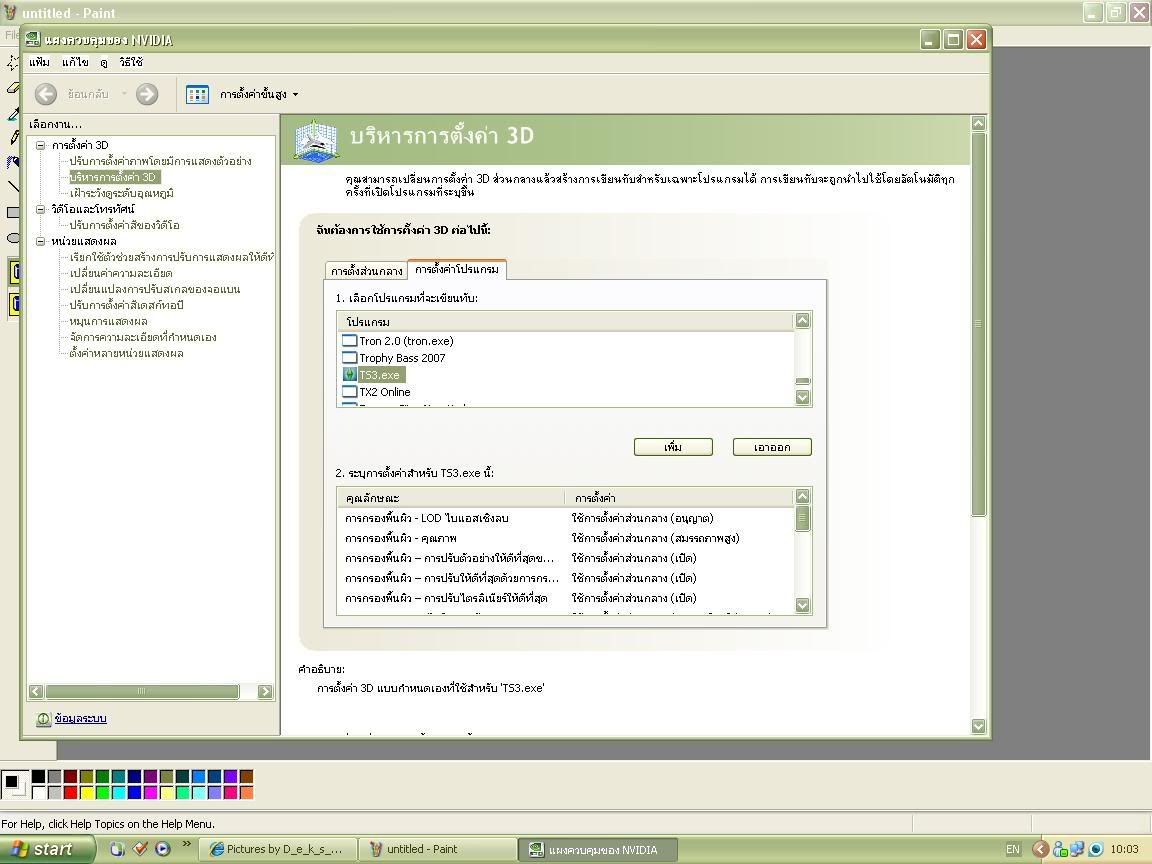
Task: Click the EN language indicator
Action: click(x=1012, y=849)
